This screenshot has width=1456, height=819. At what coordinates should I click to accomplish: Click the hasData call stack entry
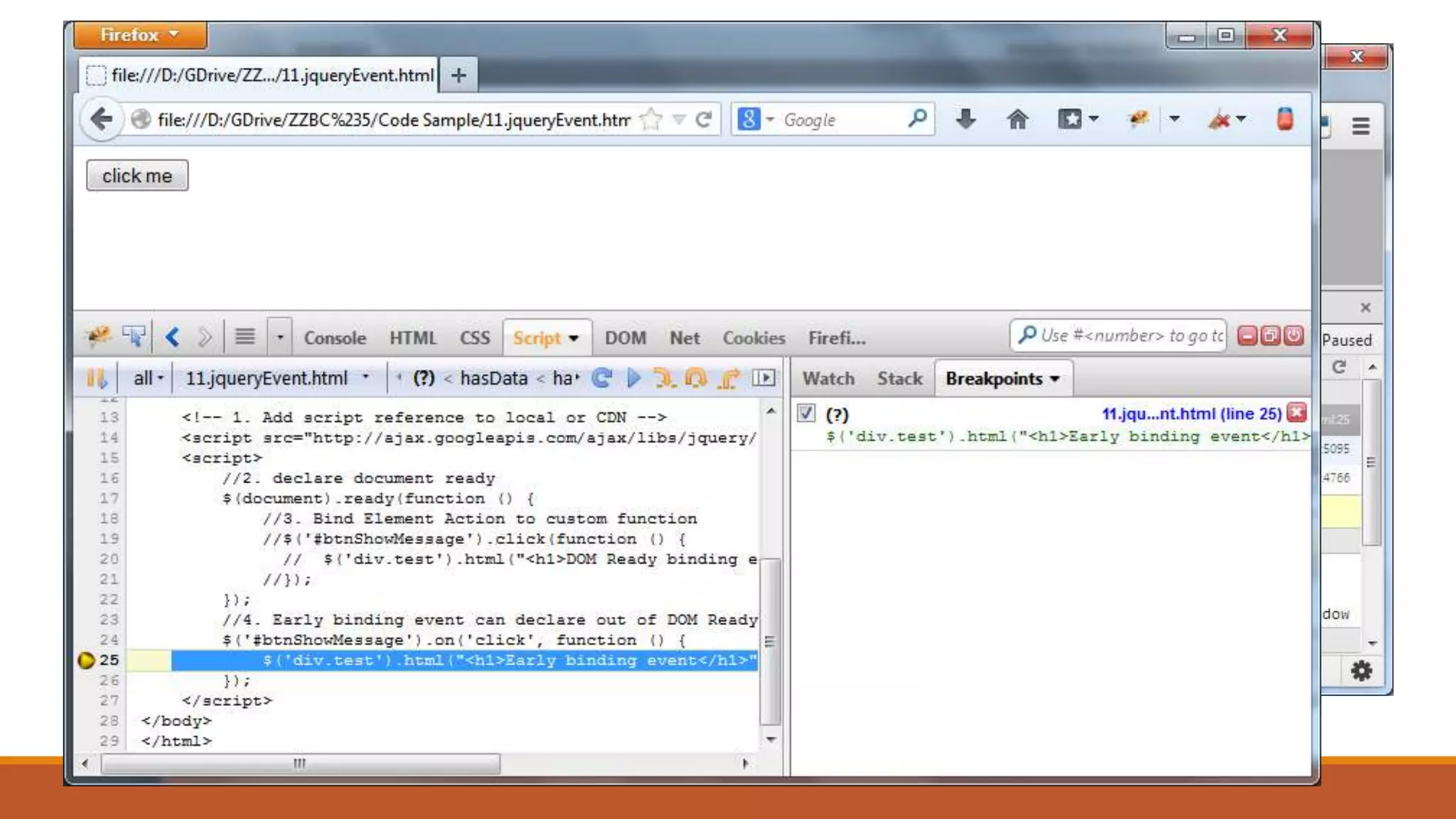[x=494, y=378]
